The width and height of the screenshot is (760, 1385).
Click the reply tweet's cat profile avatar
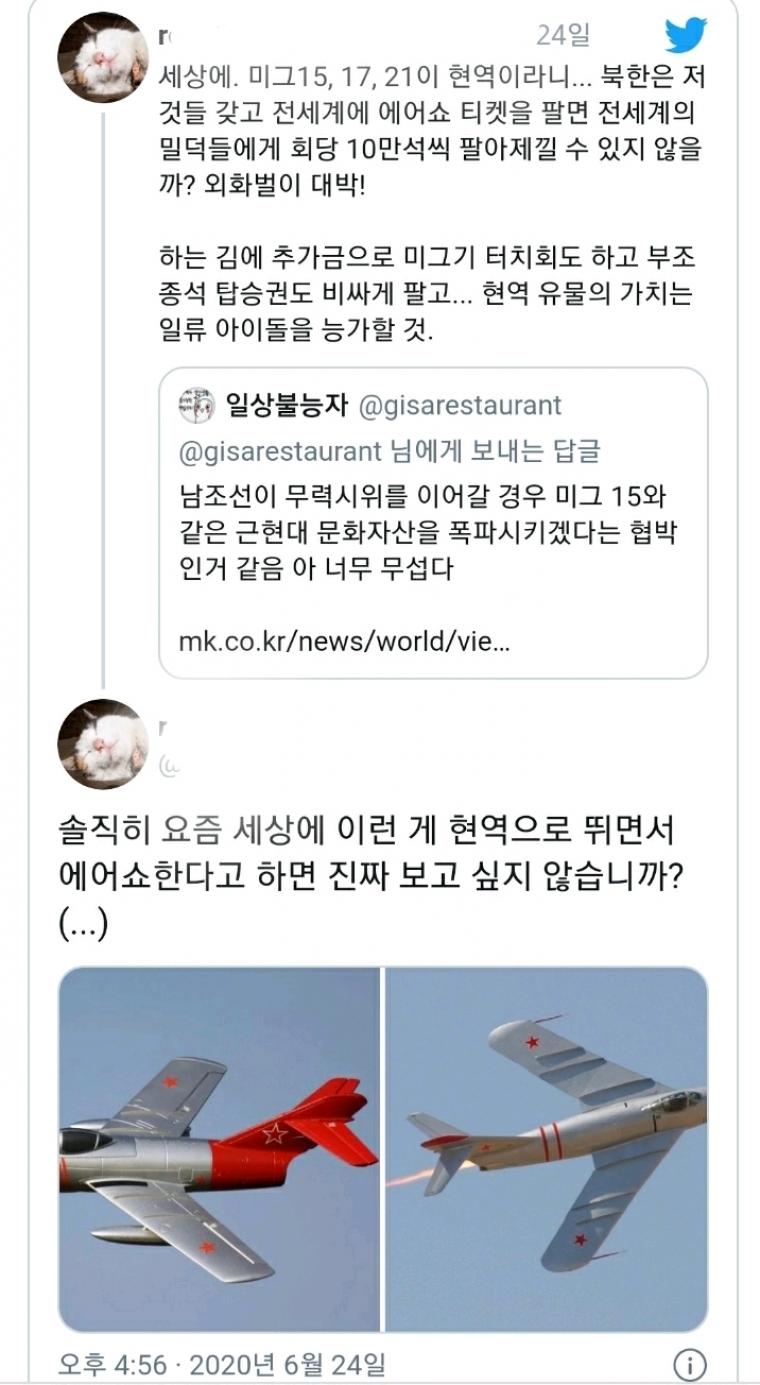(x=103, y=744)
